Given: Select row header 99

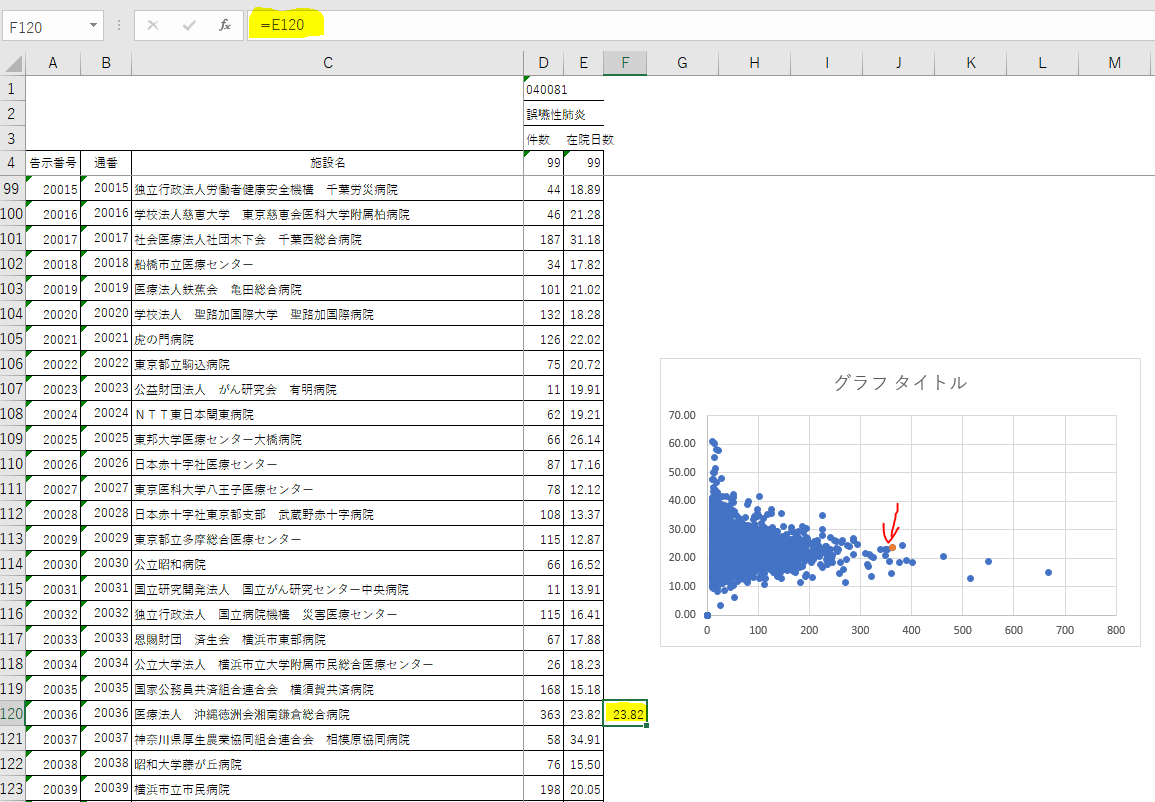Looking at the screenshot, I should [x=12, y=189].
